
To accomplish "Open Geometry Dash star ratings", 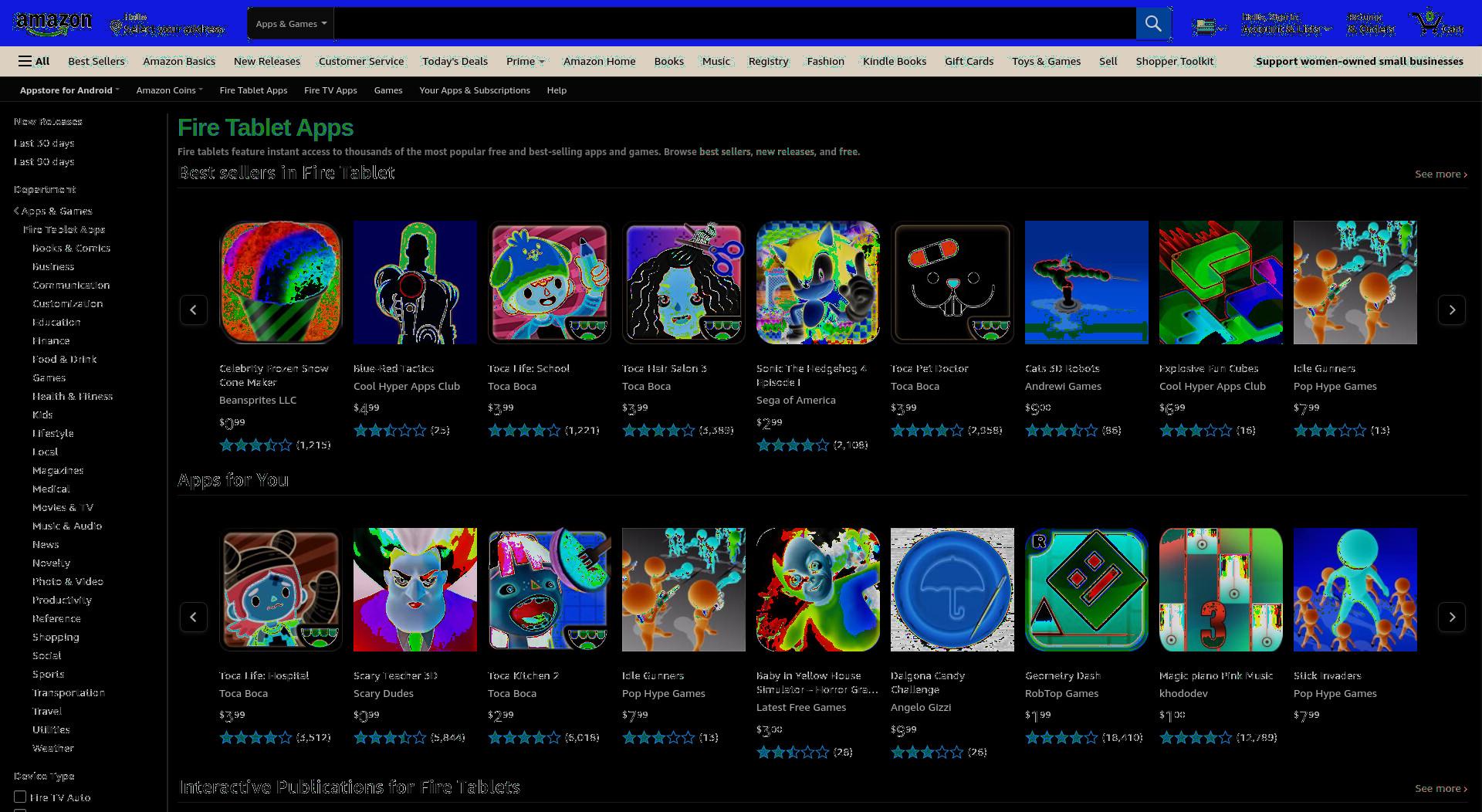I will click(1061, 738).
